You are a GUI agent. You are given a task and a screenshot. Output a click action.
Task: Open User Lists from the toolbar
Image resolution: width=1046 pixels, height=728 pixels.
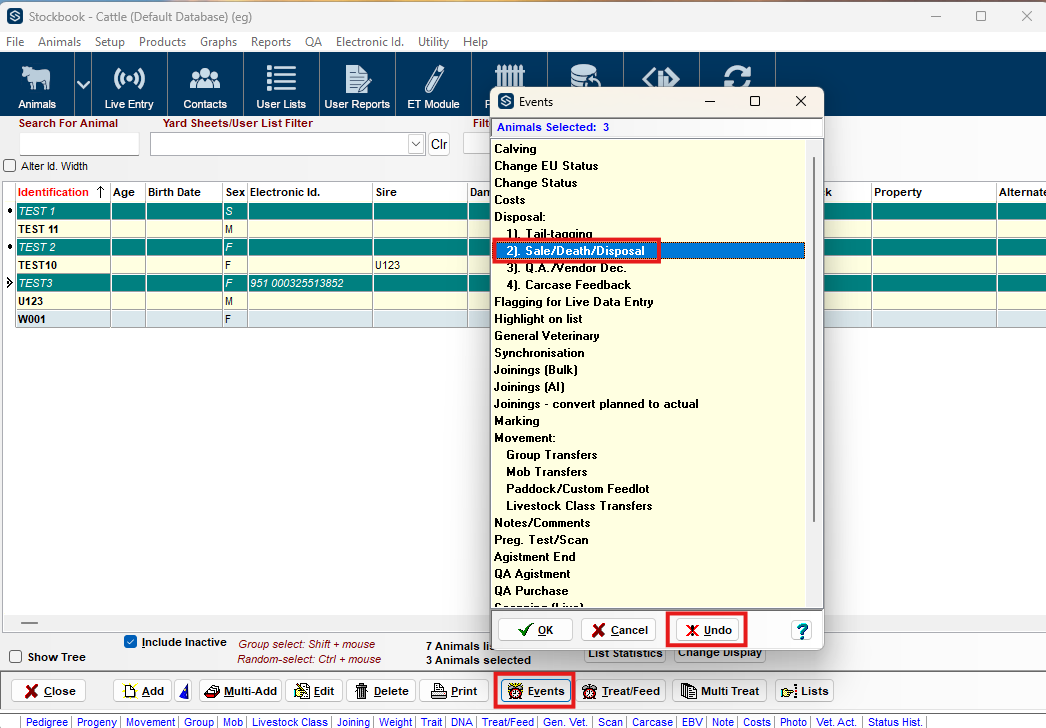(281, 86)
